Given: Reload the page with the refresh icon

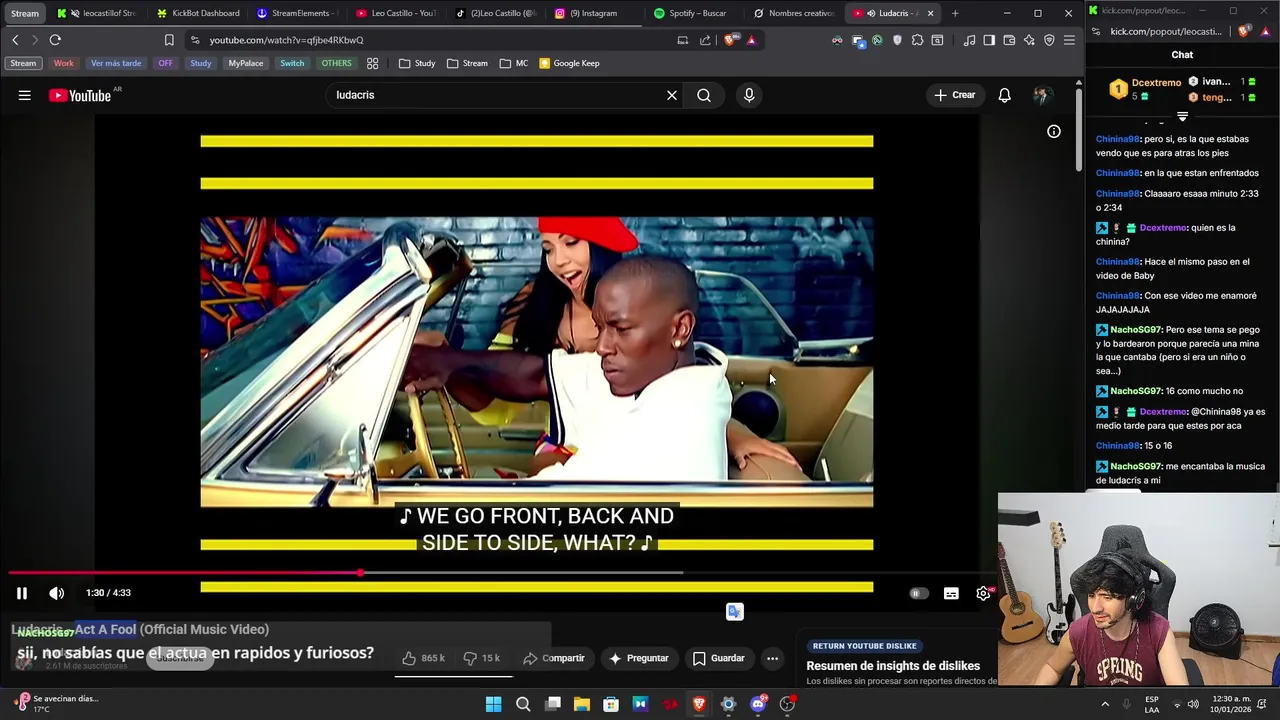Looking at the screenshot, I should [55, 40].
